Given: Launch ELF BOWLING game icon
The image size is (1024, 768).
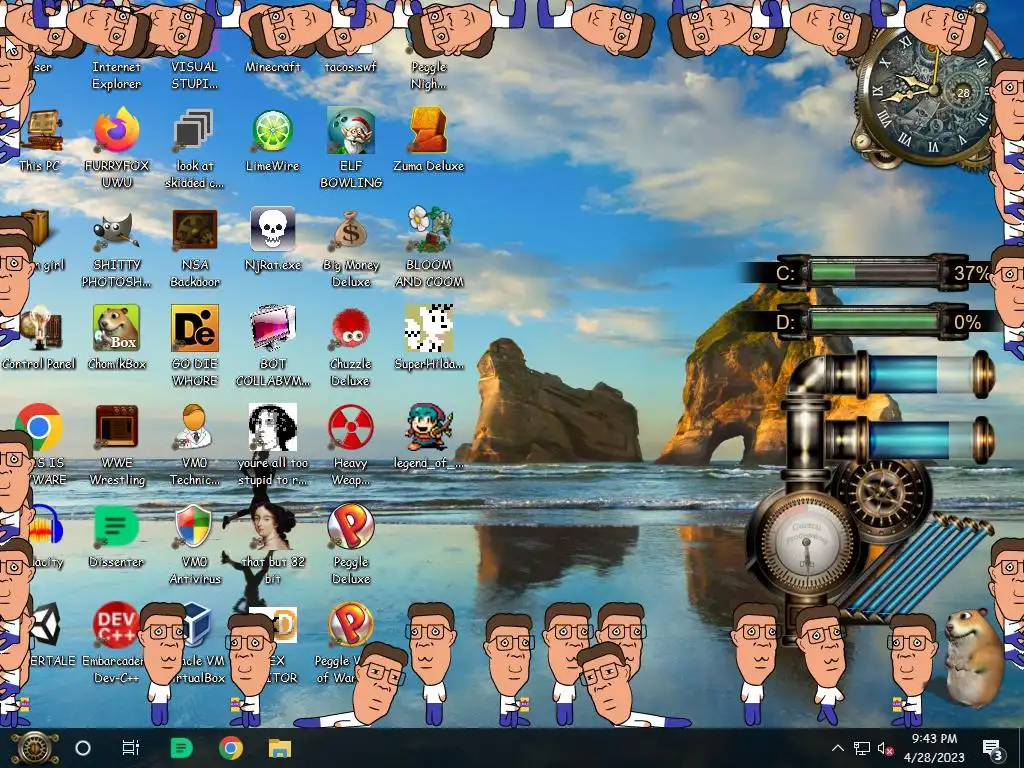Looking at the screenshot, I should coord(351,131).
